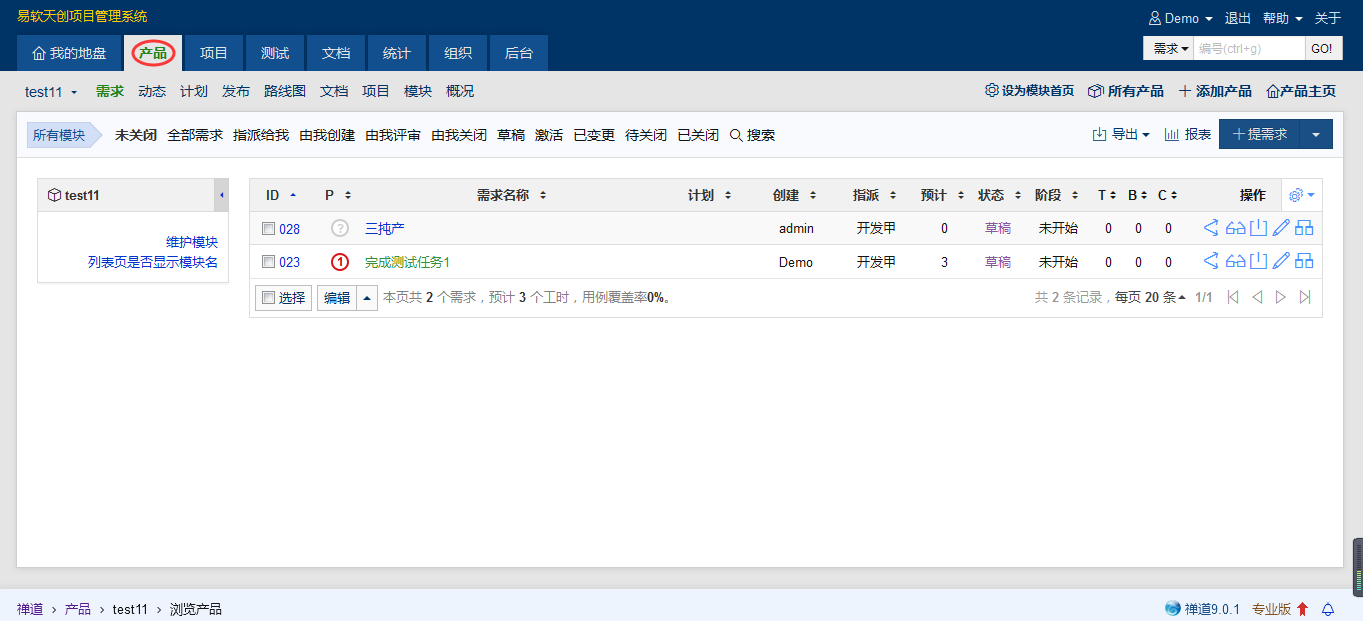The height and width of the screenshot is (621, 1363).
Task: Click the review glasses icon for story 028
Action: [x=1236, y=228]
